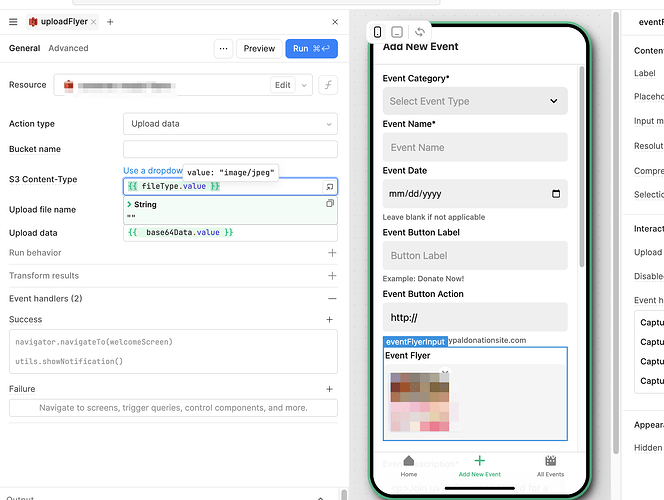Expand the Run behavior section

[332, 253]
